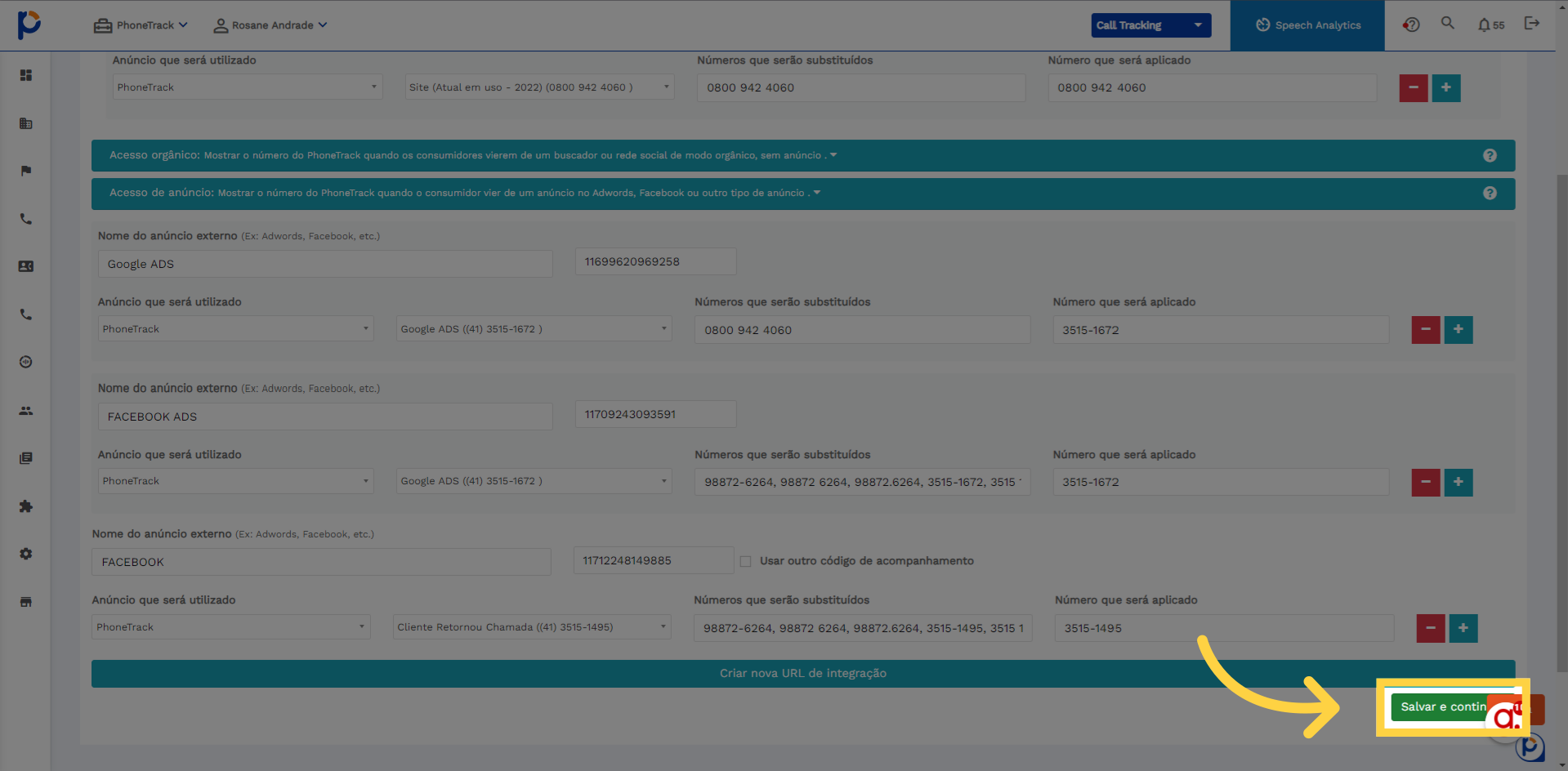Click the Google ADS name field
Image resolution: width=1568 pixels, height=771 pixels.
click(325, 264)
